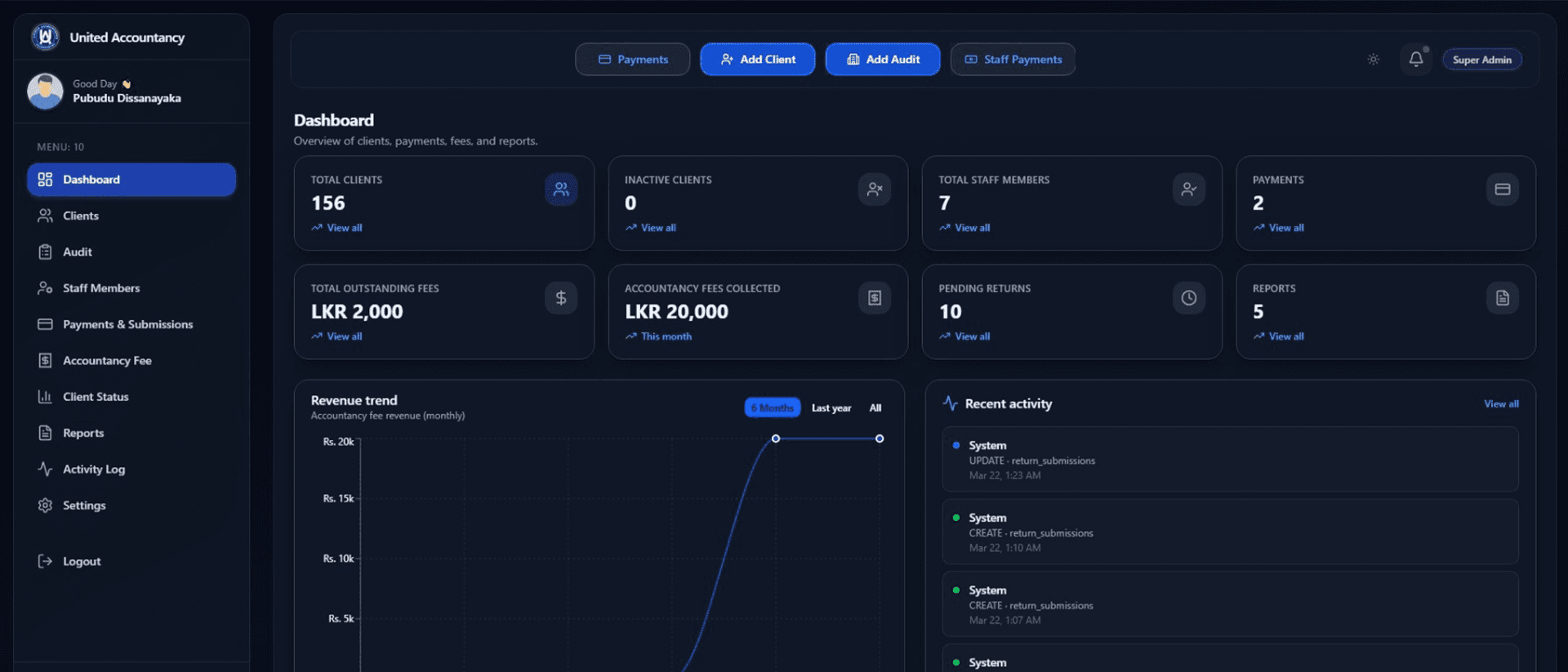The height and width of the screenshot is (672, 1568).
Task: Open Recent activity View all link
Action: [1500, 404]
